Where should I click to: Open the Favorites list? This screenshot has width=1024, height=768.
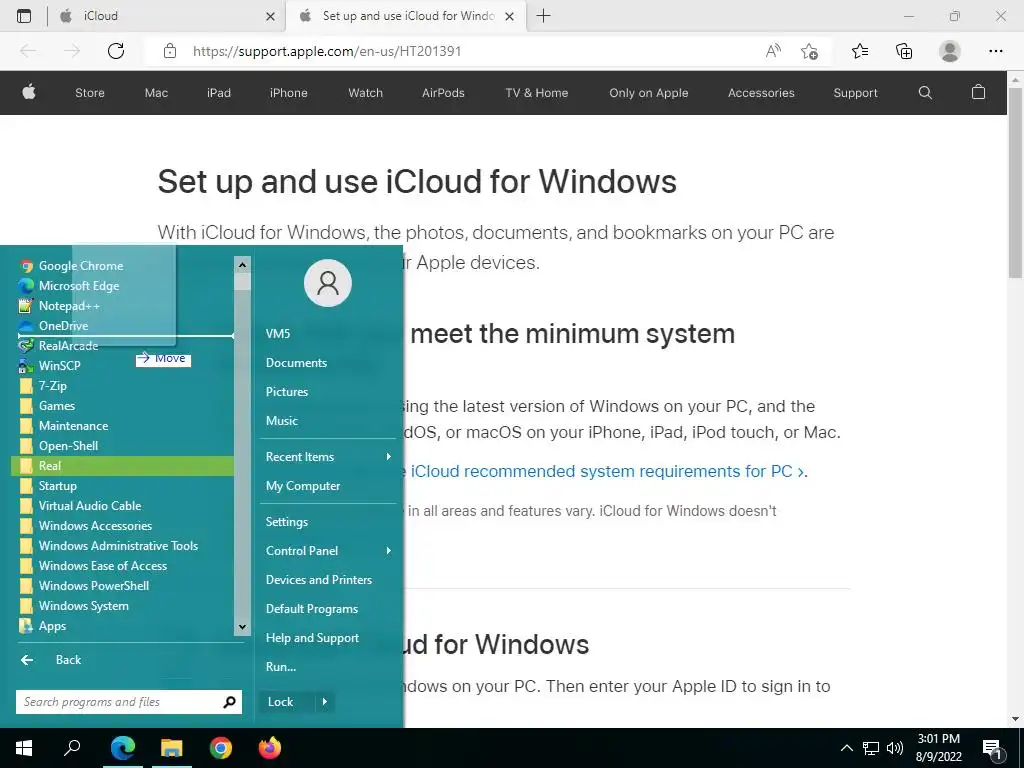860,51
